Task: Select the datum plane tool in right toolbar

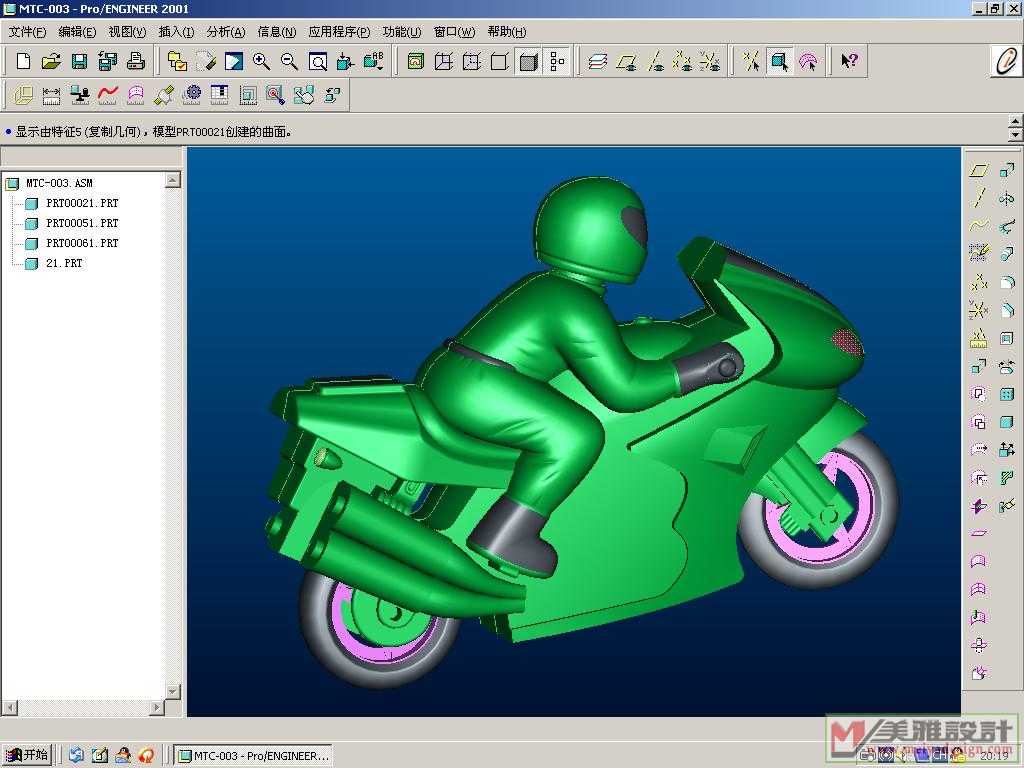Action: [x=978, y=170]
